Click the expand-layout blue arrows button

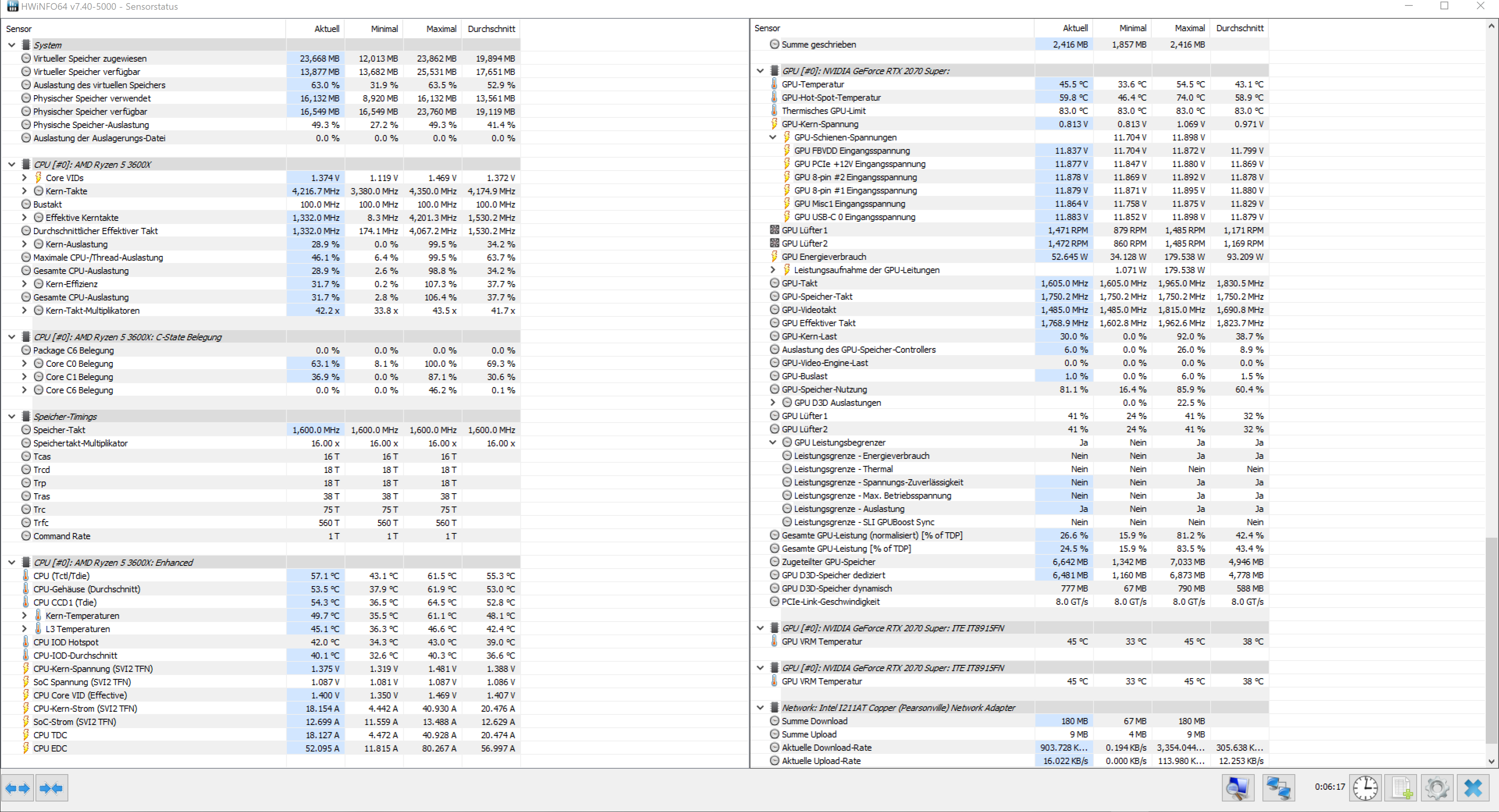point(18,788)
